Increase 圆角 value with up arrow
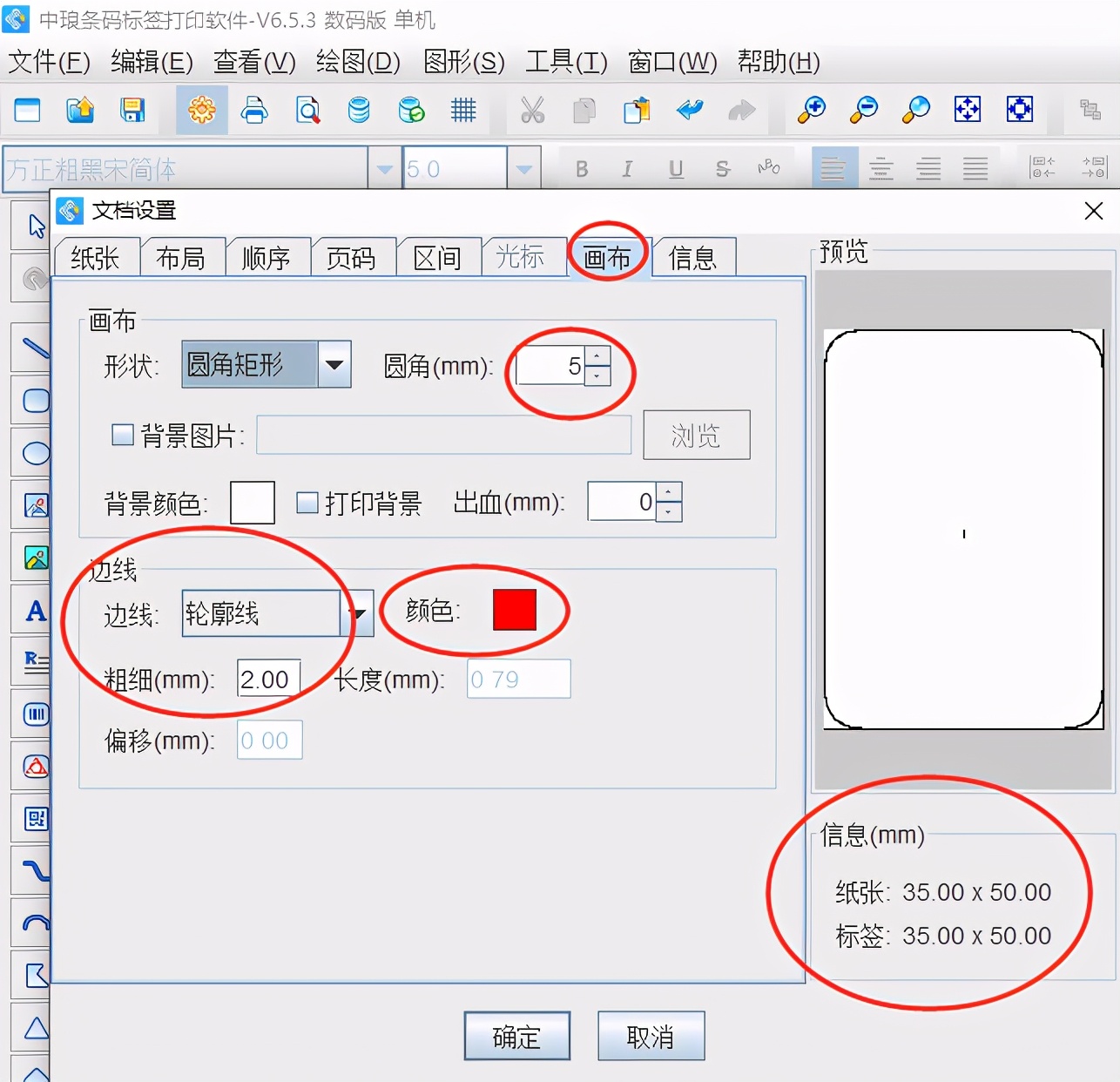This screenshot has height=1082, width=1120. [x=597, y=355]
